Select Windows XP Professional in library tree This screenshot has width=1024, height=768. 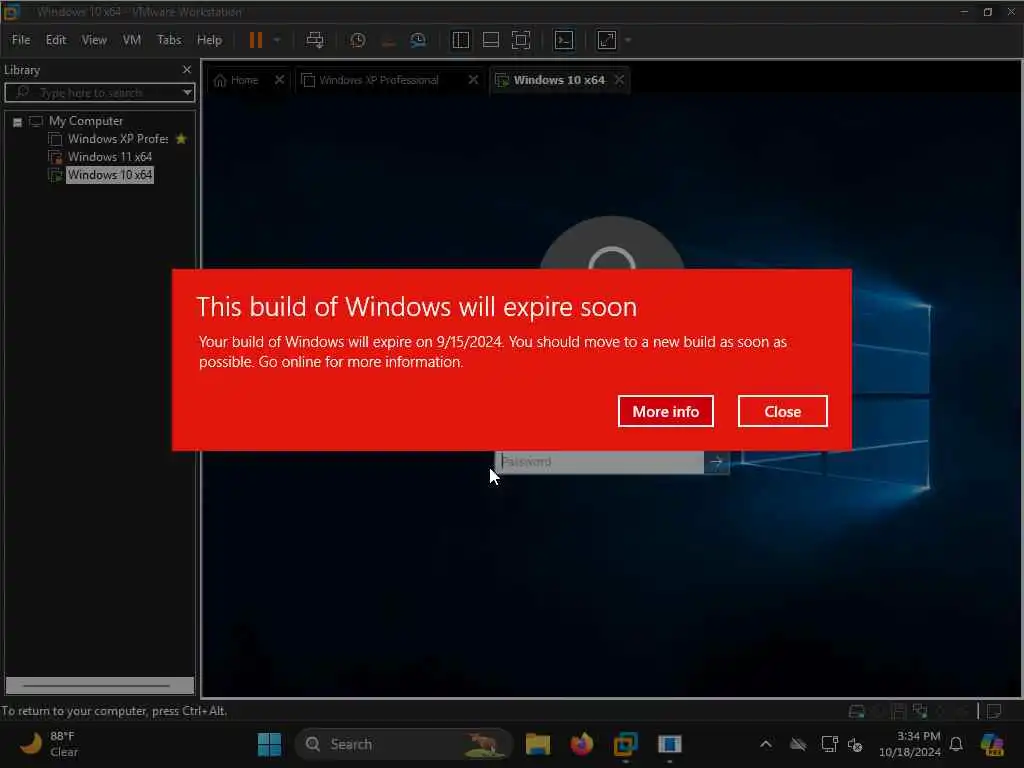pos(118,139)
